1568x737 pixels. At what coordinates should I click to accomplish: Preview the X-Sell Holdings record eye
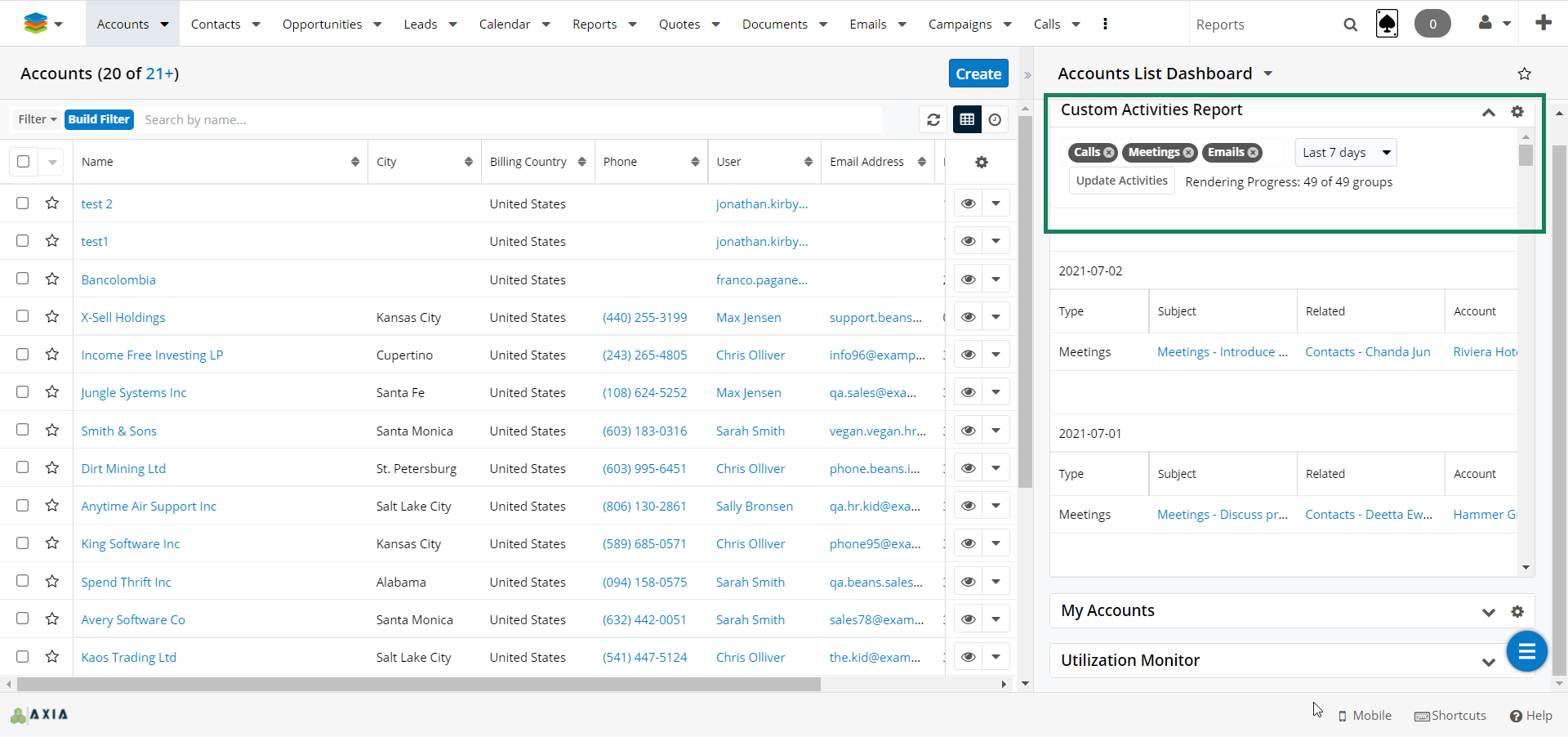pos(969,317)
